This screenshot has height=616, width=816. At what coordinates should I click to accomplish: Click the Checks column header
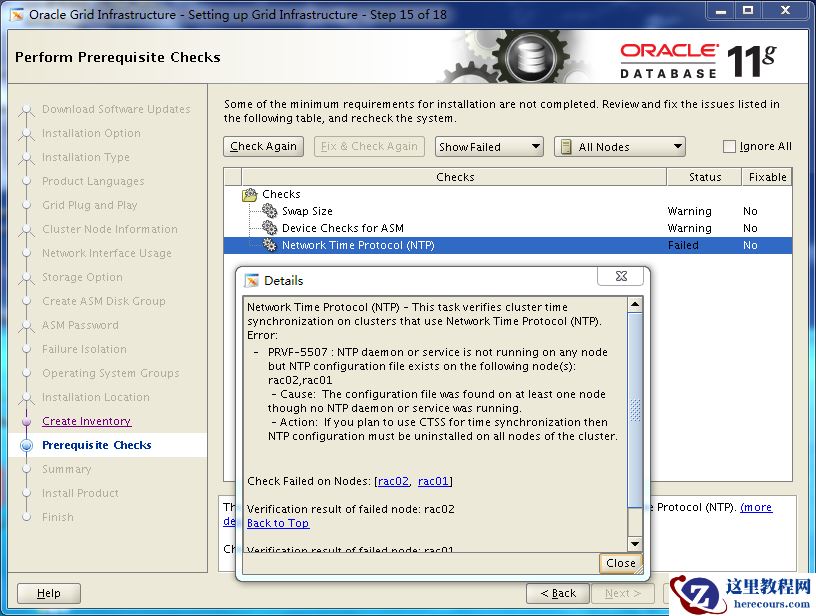click(x=454, y=177)
